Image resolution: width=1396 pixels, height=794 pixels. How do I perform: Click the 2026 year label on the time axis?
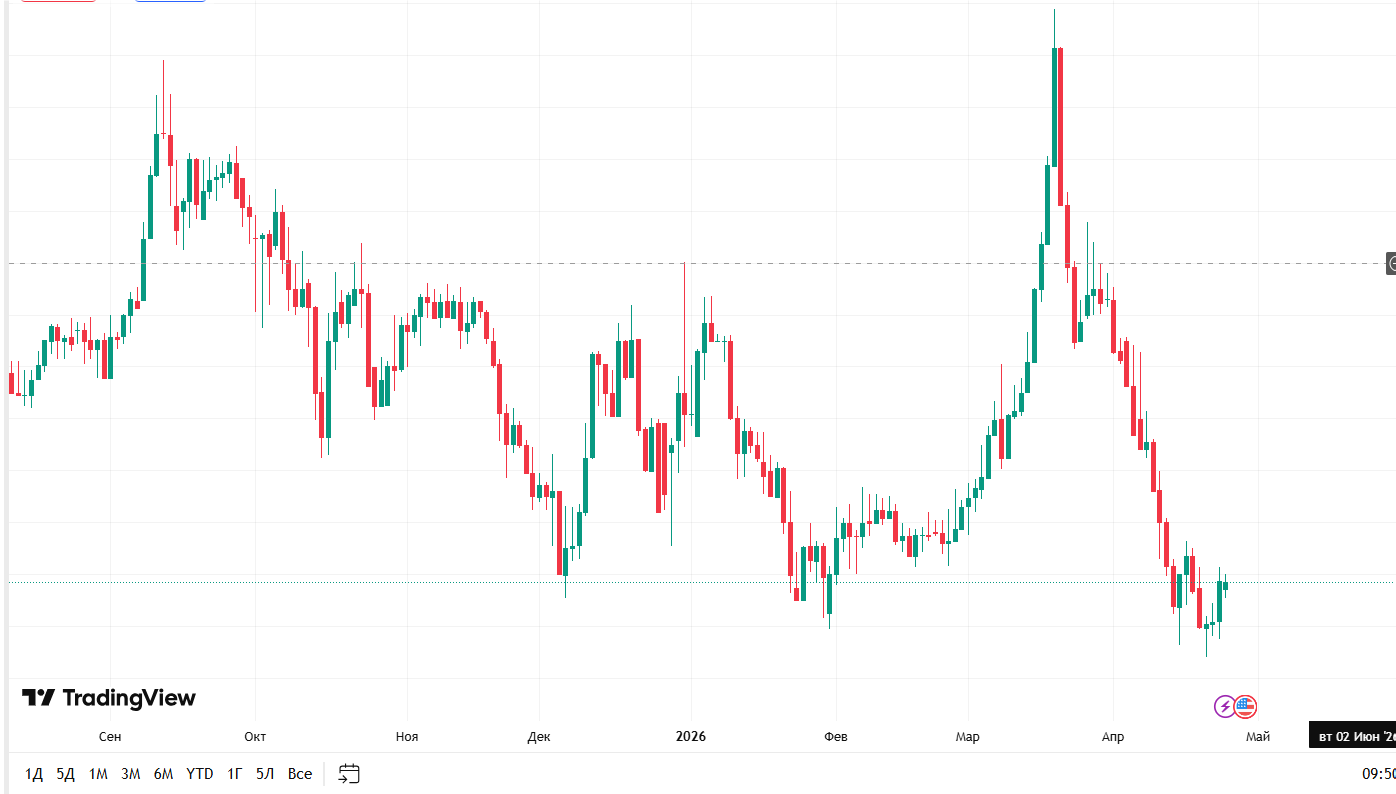[691, 737]
